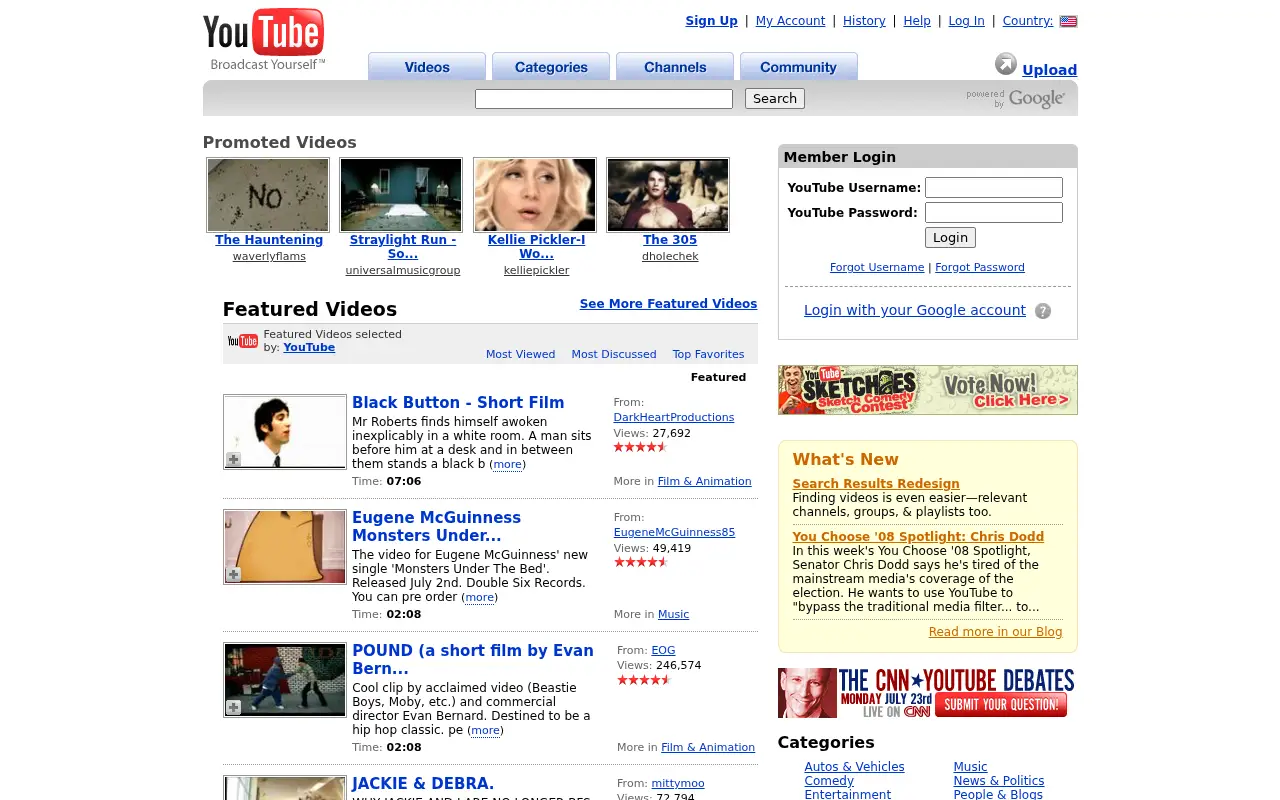Screen dimensions: 1280x800
Task: Click the Login button
Action: click(950, 237)
